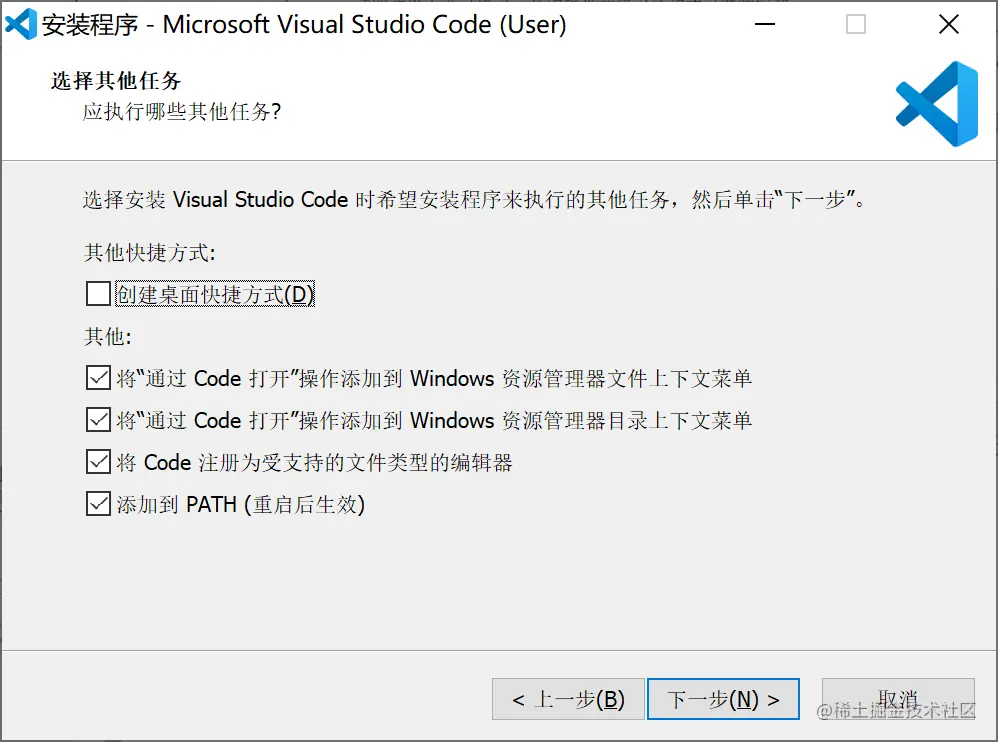Click the instruction text starting 选择安装 Visual Studio Code

pos(474,200)
